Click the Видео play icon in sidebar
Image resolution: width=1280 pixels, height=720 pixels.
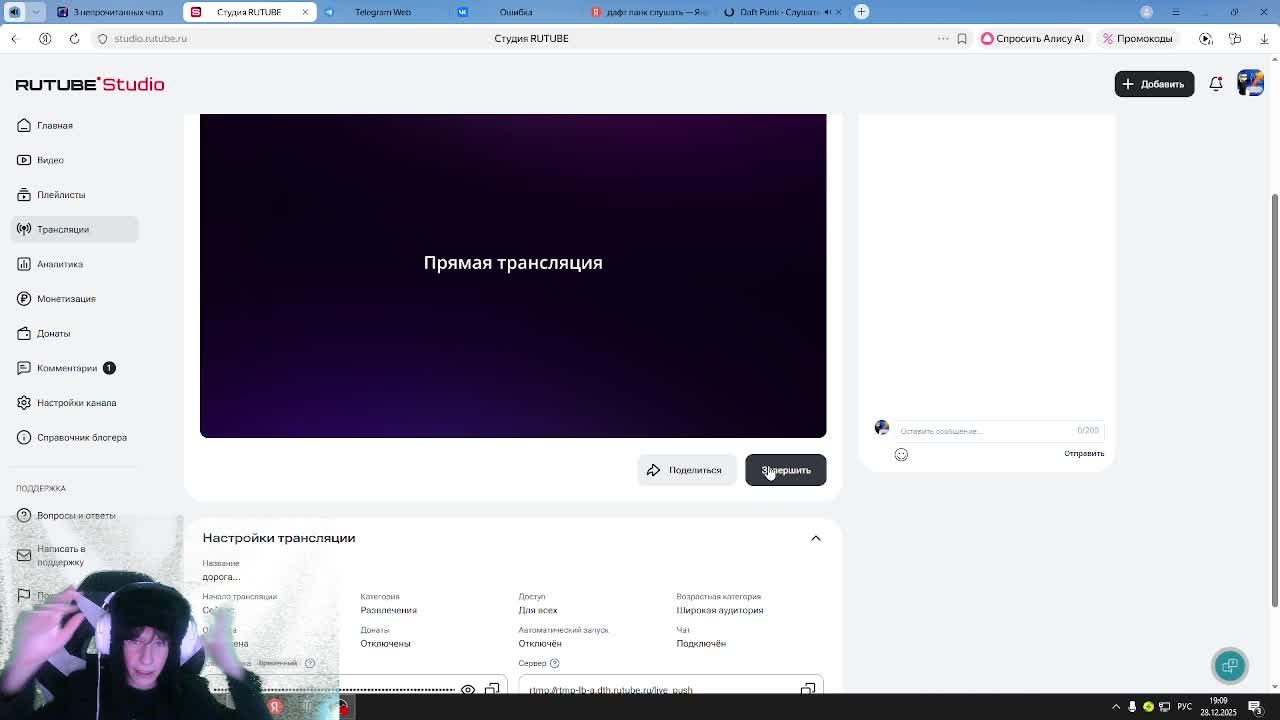[x=24, y=160]
